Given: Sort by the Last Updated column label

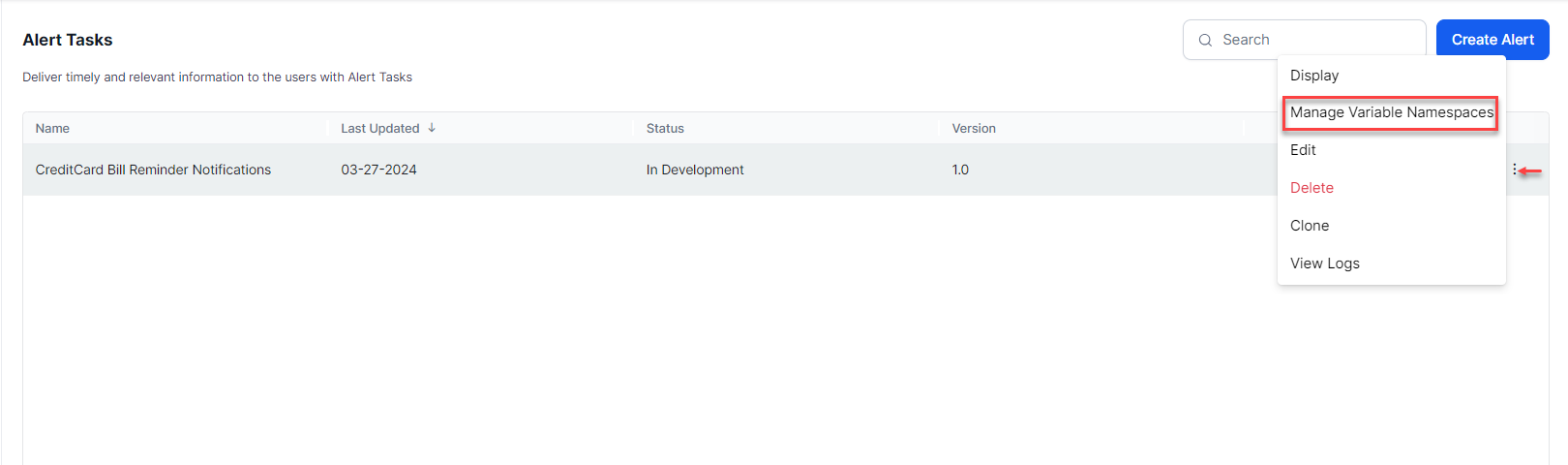Looking at the screenshot, I should pos(379,129).
